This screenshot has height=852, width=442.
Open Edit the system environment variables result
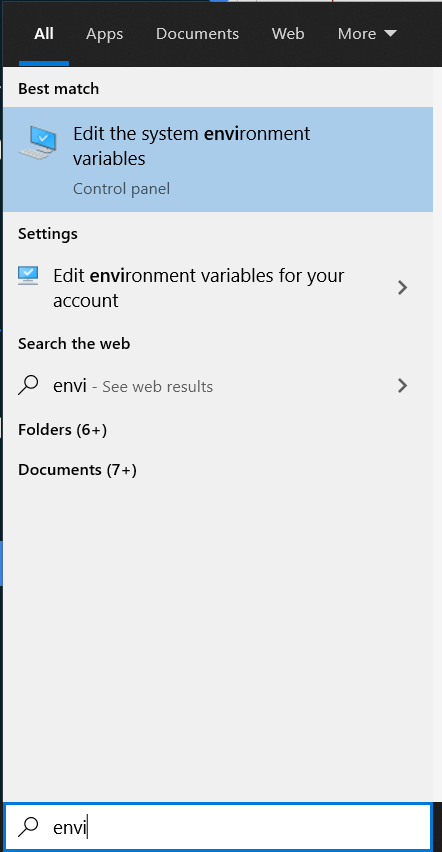(x=218, y=159)
